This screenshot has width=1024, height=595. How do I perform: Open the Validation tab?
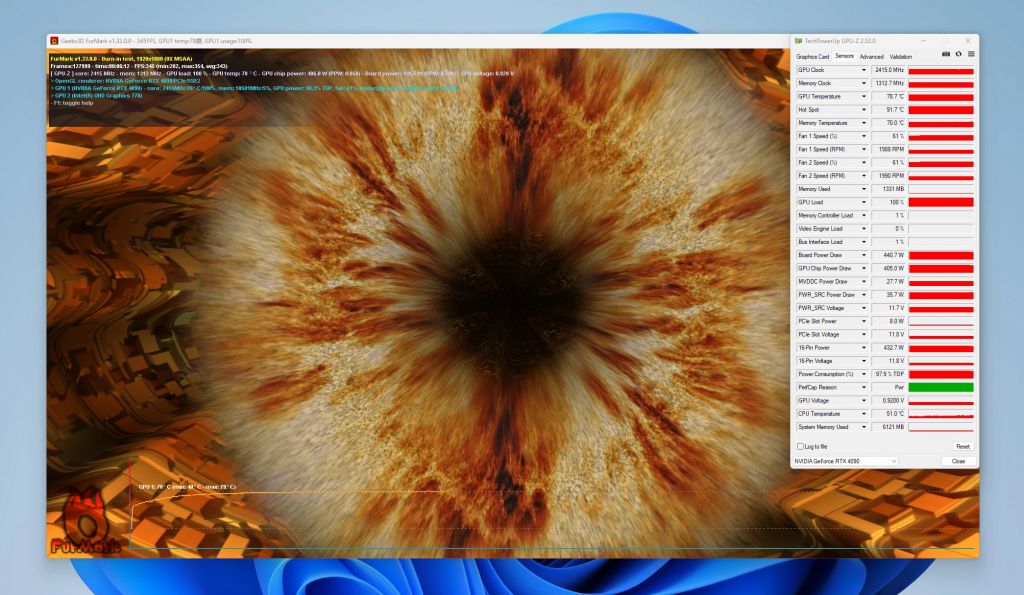pos(900,56)
